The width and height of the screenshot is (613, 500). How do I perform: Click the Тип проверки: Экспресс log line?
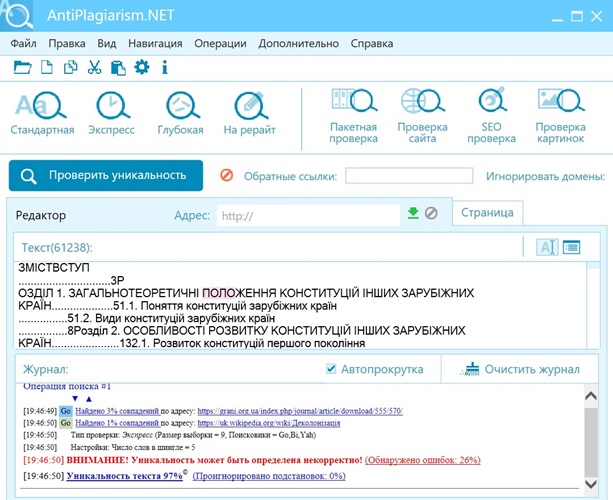[193, 435]
